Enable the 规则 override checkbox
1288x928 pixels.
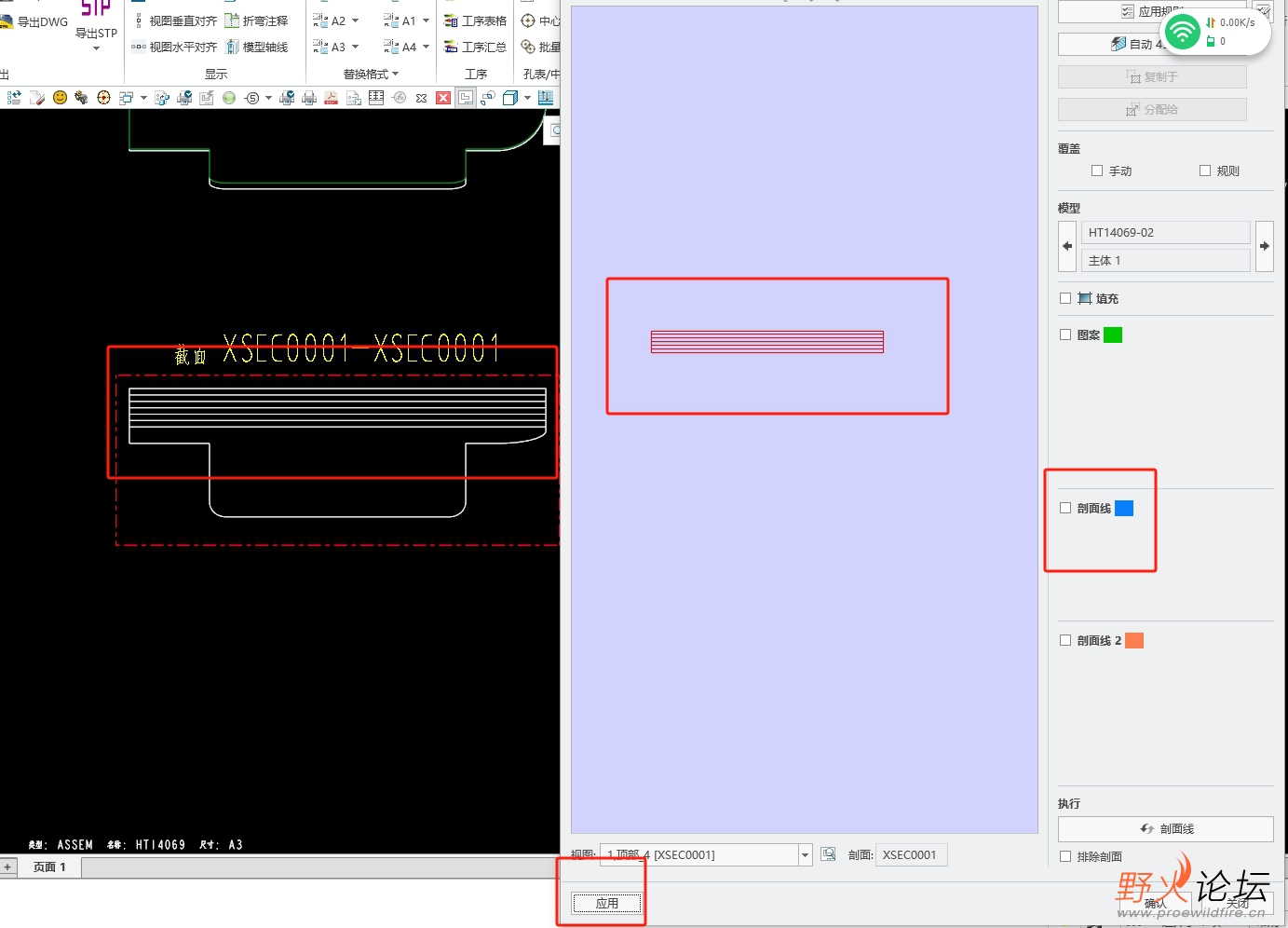(1205, 171)
